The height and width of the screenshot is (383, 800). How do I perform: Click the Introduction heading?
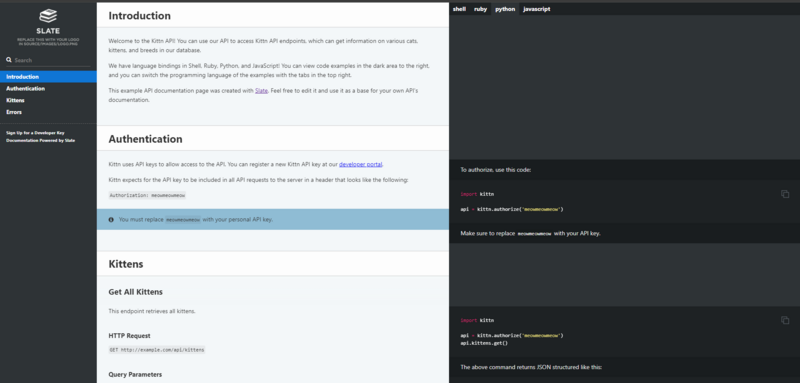pyautogui.click(x=139, y=16)
